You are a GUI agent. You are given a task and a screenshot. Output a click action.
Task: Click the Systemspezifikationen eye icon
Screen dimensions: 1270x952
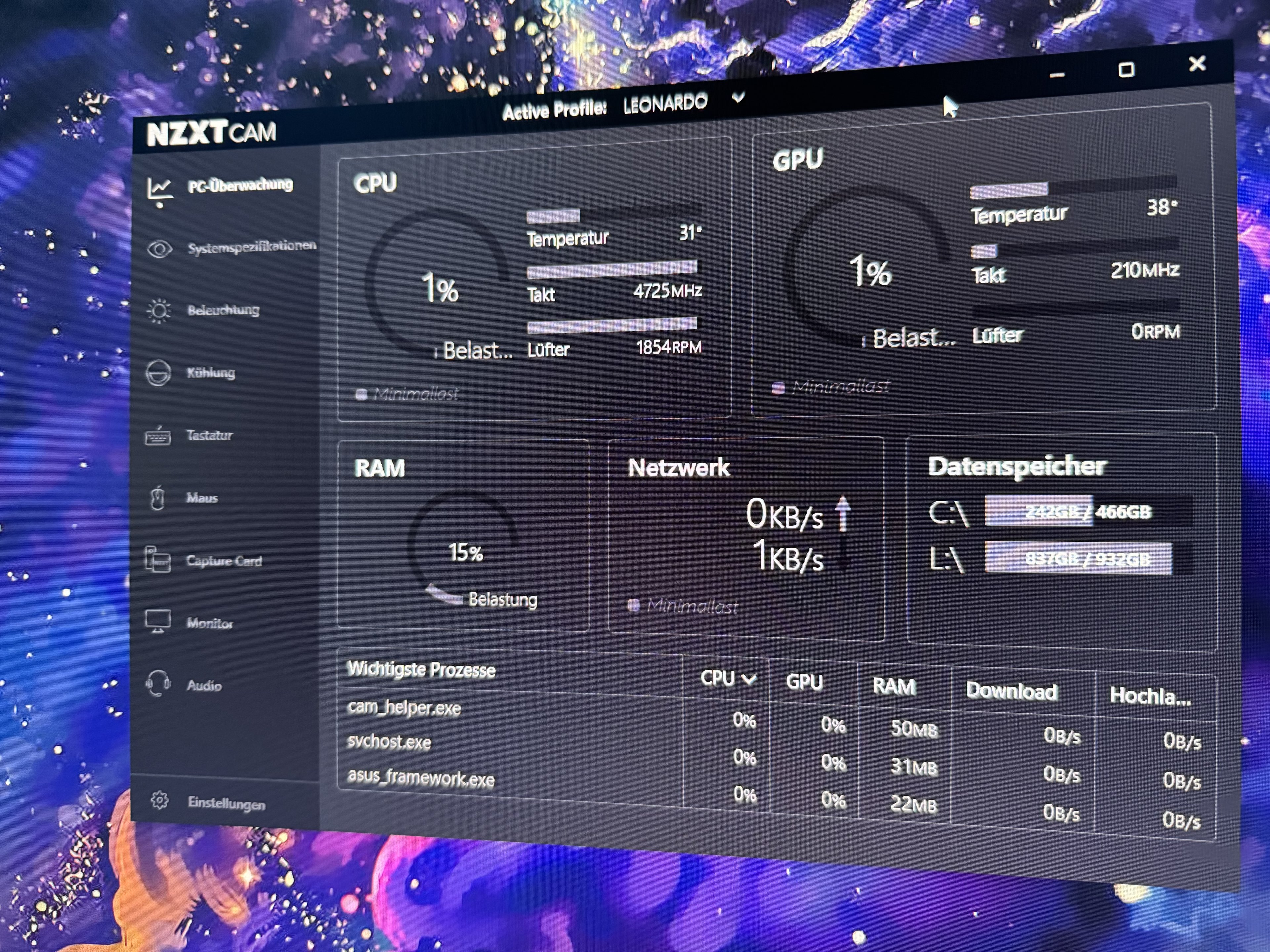(159, 249)
